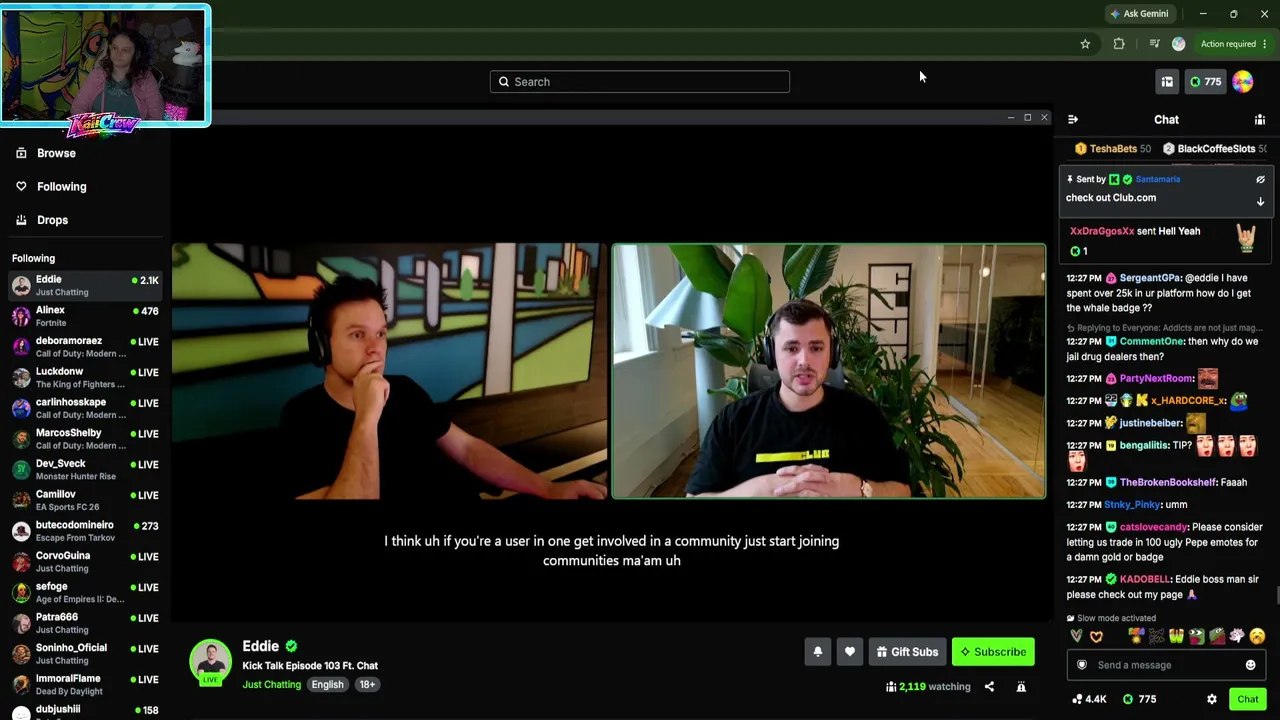This screenshot has height=720, width=1280.
Task: Open the dashboard icon in the top bar
Action: point(1167,82)
